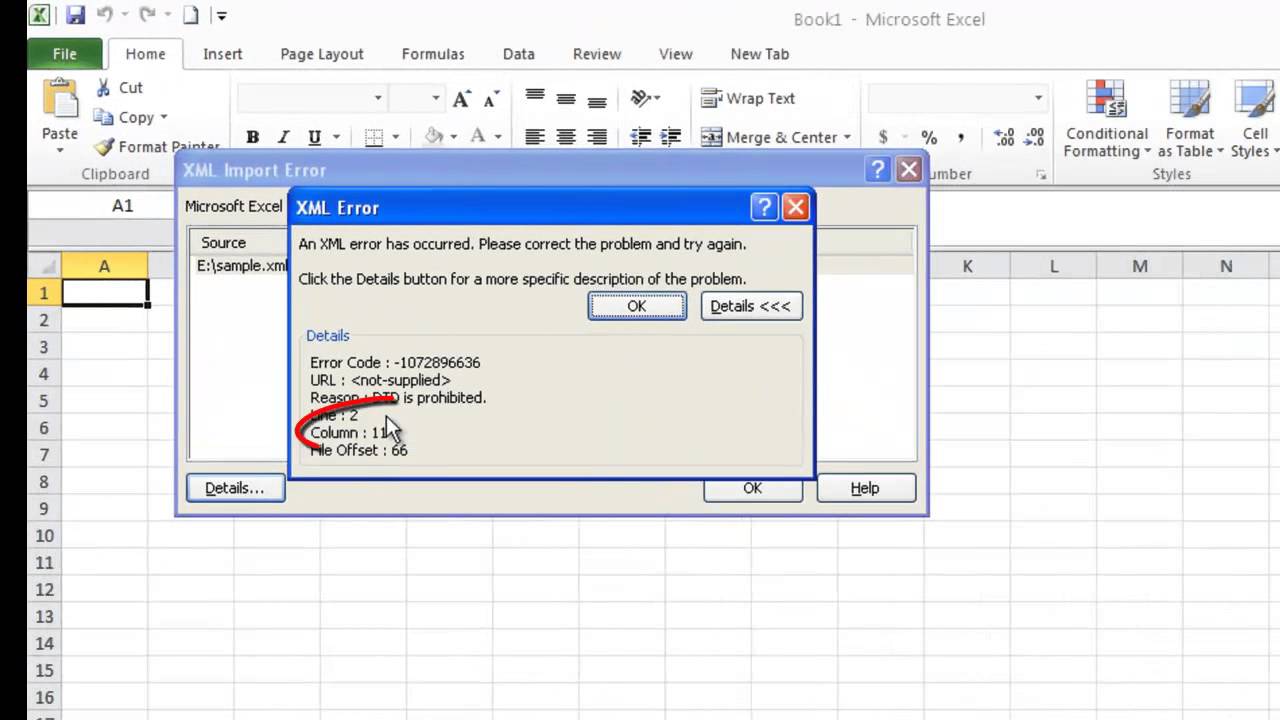Open the number format dropdown
This screenshot has height=720, width=1280.
tap(1038, 98)
